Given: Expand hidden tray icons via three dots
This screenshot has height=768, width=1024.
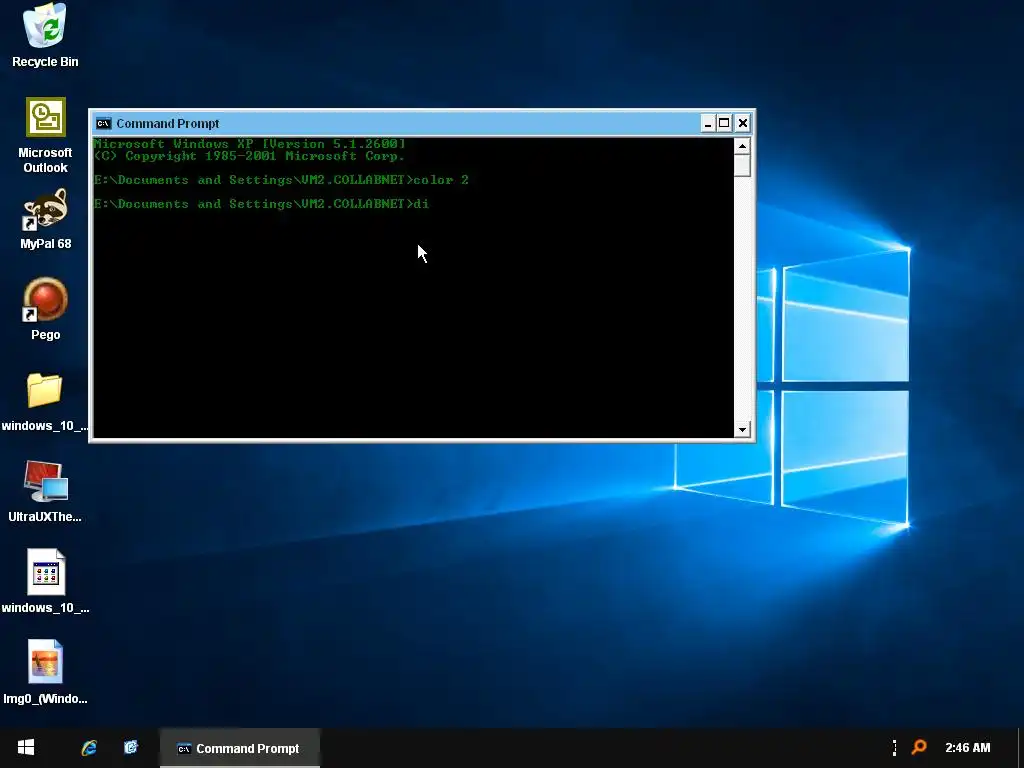Looking at the screenshot, I should tap(894, 748).
